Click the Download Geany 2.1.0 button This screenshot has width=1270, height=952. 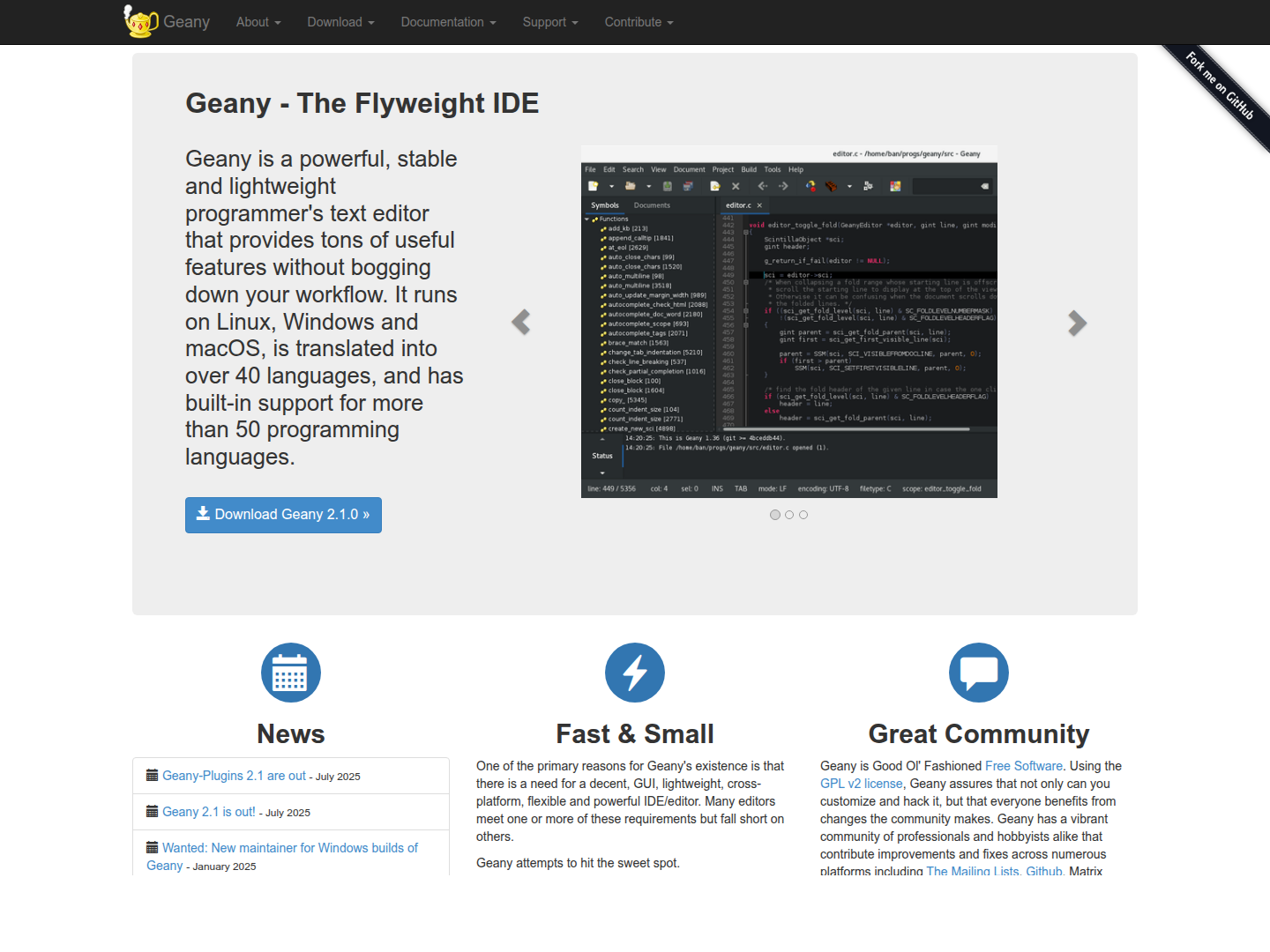click(283, 515)
